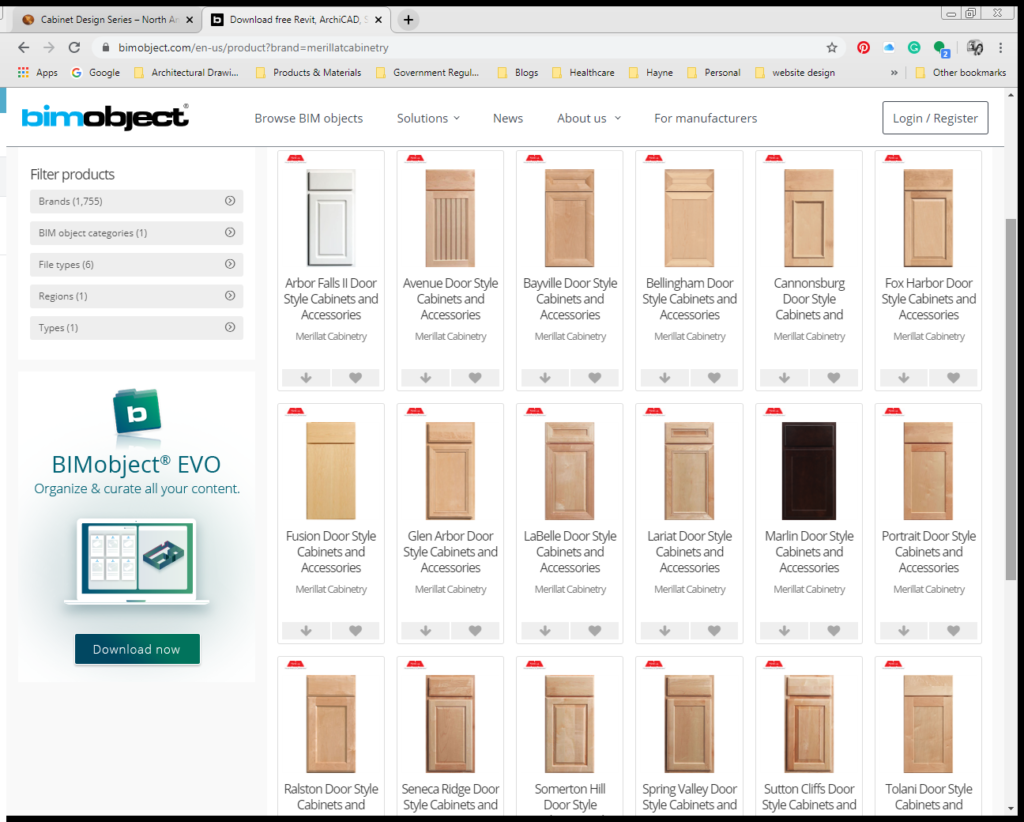
Task: Open the Government Regul... bookmark folder
Action: tap(428, 72)
